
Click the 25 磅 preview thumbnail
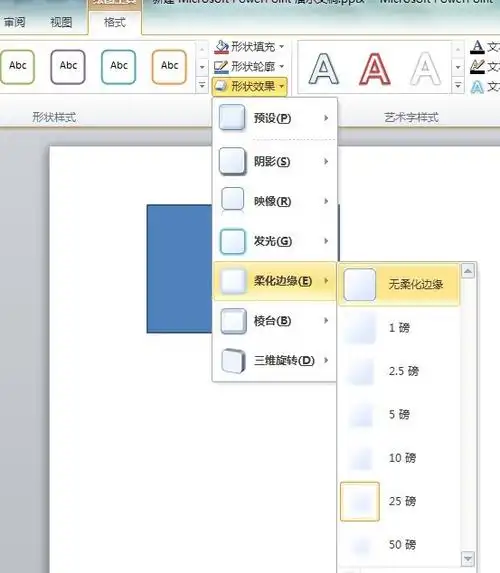[x=360, y=501]
